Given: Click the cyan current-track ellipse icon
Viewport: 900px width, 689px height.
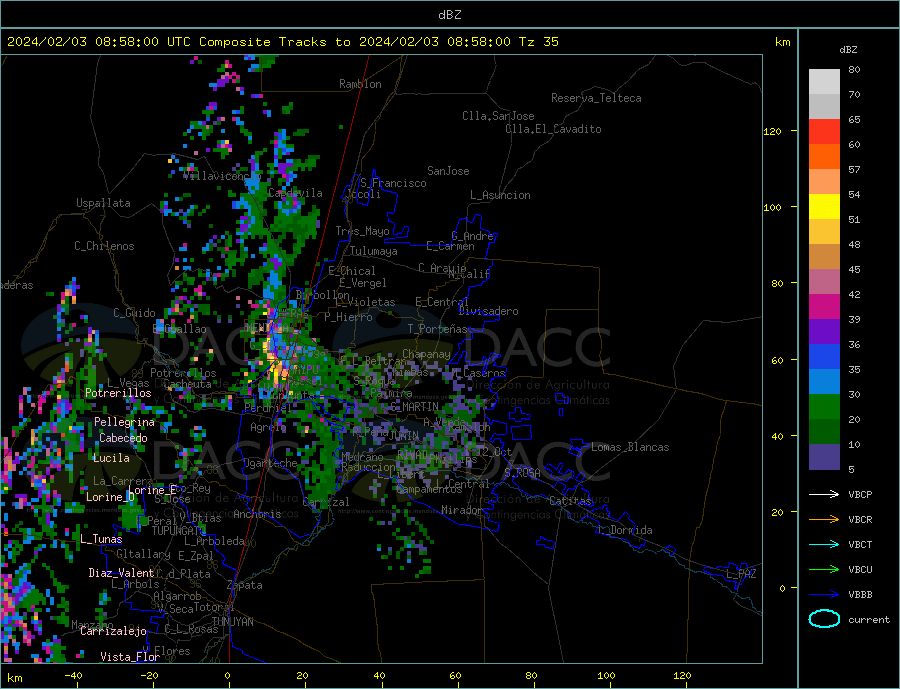Looking at the screenshot, I should point(824,619).
